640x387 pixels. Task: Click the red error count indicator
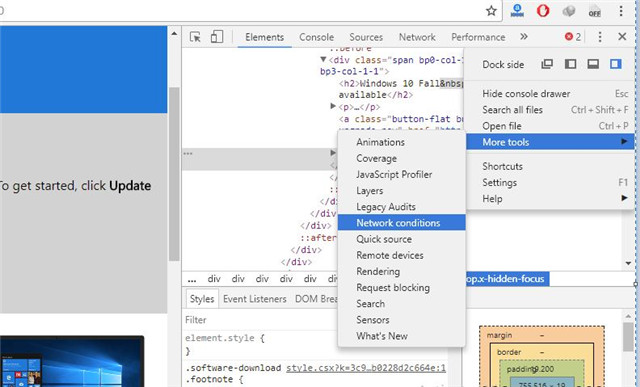click(573, 37)
